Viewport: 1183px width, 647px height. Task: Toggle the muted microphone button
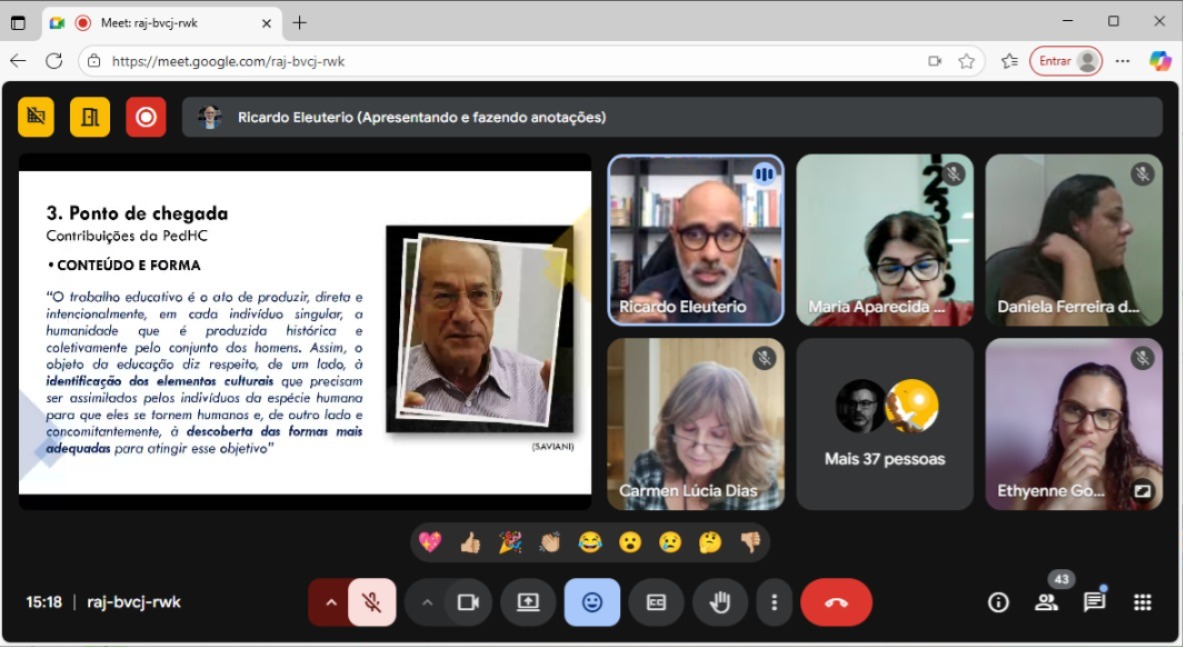pos(371,602)
